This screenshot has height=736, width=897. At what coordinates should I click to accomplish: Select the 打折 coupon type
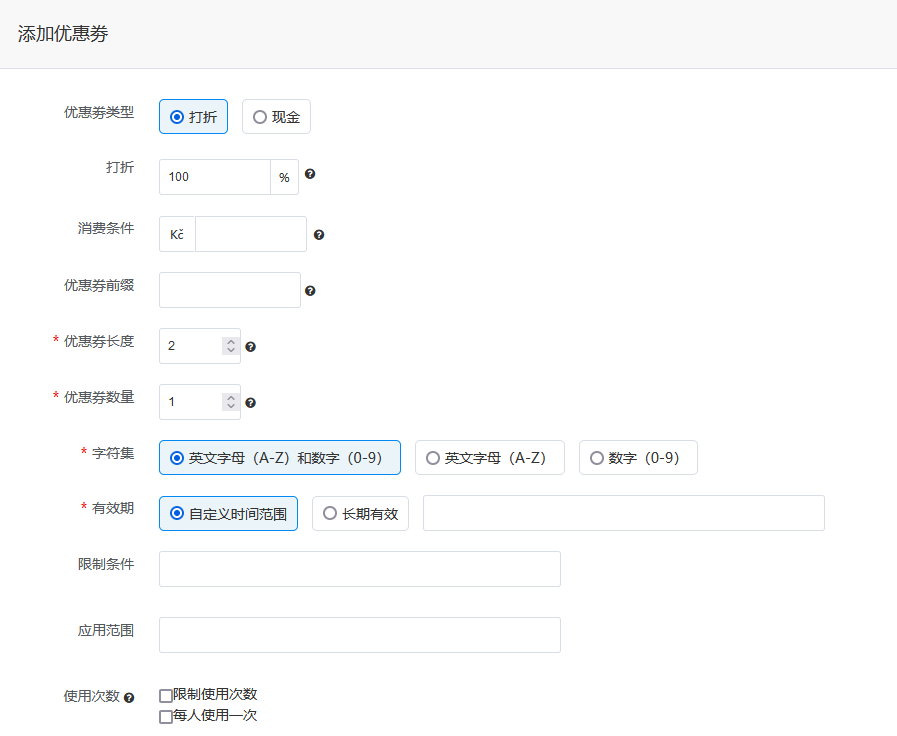click(x=176, y=116)
